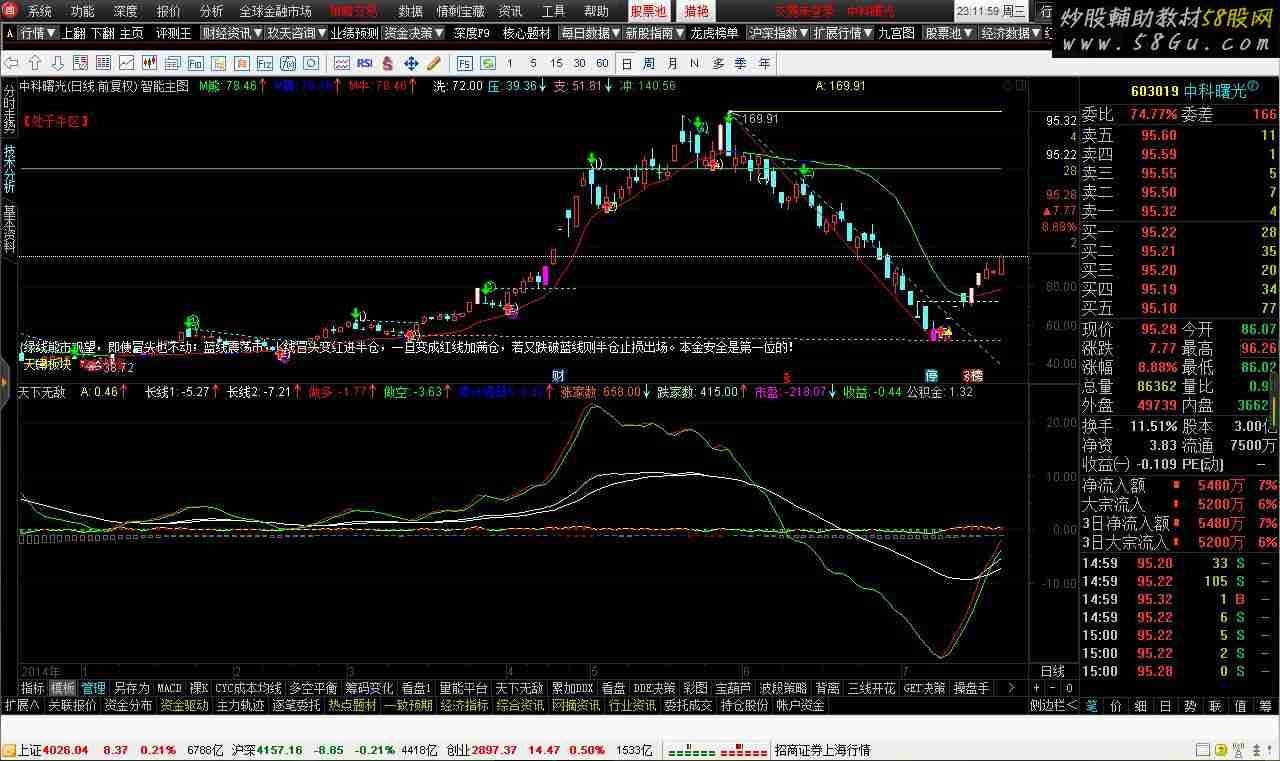Click the 评测王 button
Viewport: 1280px width, 761px height.
pyautogui.click(x=173, y=33)
